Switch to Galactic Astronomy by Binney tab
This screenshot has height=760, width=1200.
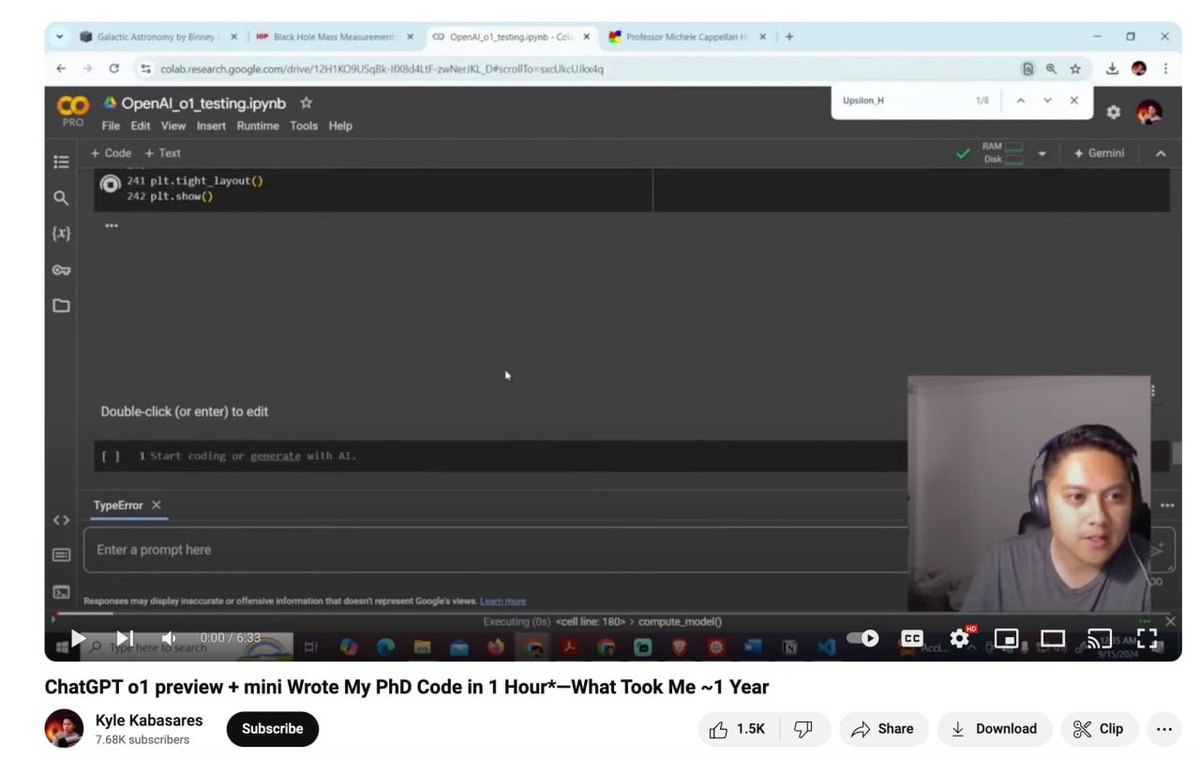tap(158, 37)
